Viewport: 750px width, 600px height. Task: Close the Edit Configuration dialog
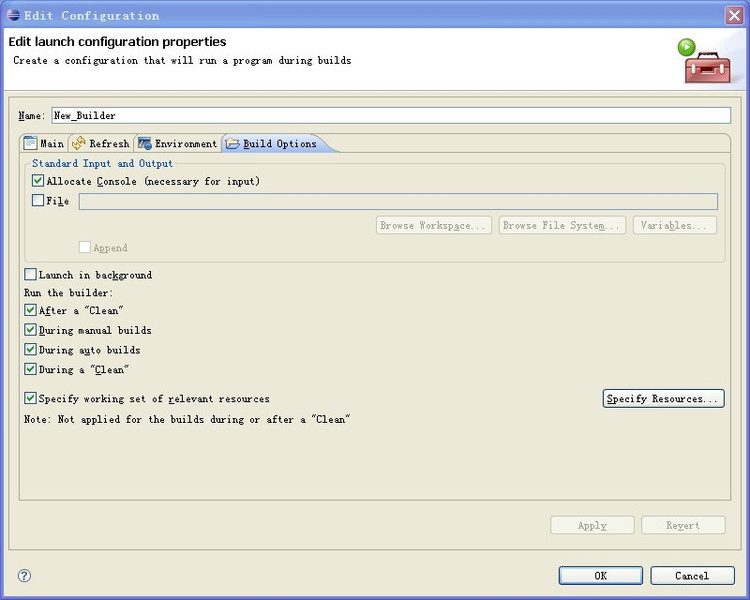pyautogui.click(x=734, y=15)
